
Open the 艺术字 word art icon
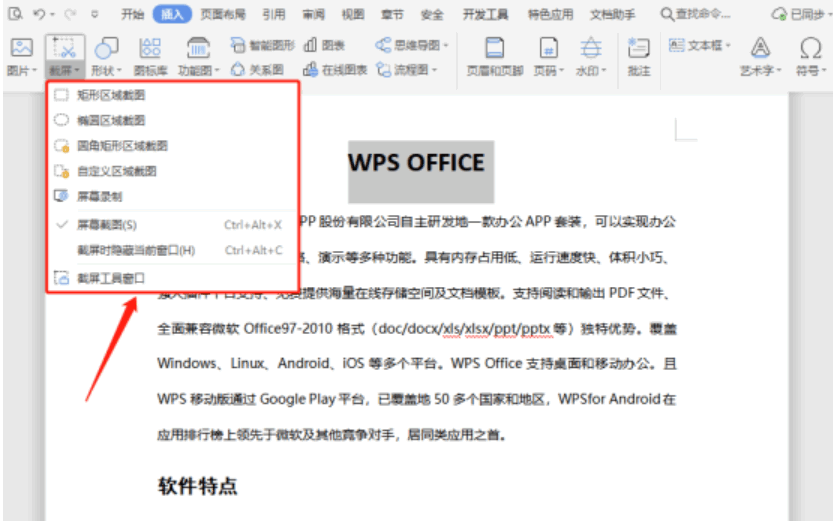(x=760, y=48)
